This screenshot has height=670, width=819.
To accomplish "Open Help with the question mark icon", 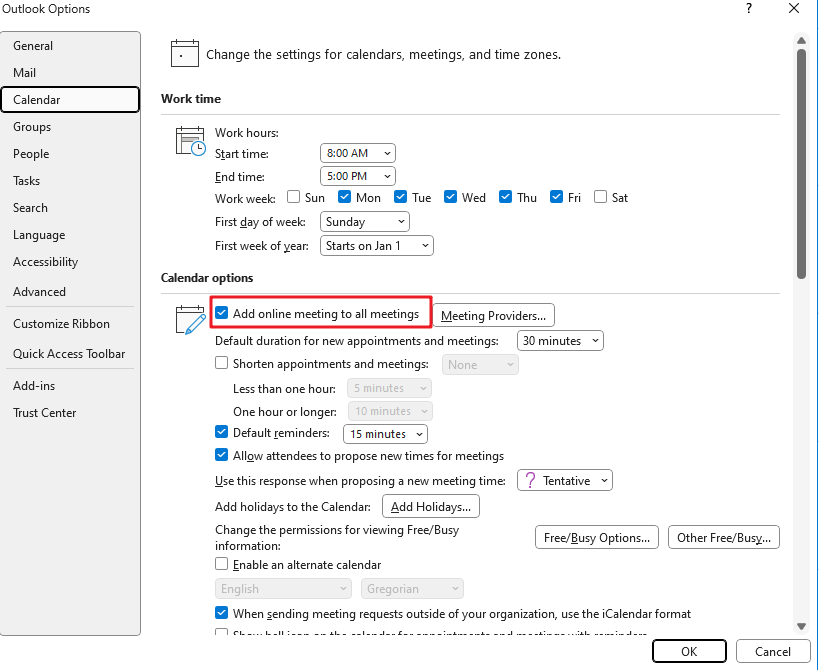I will pyautogui.click(x=749, y=8).
